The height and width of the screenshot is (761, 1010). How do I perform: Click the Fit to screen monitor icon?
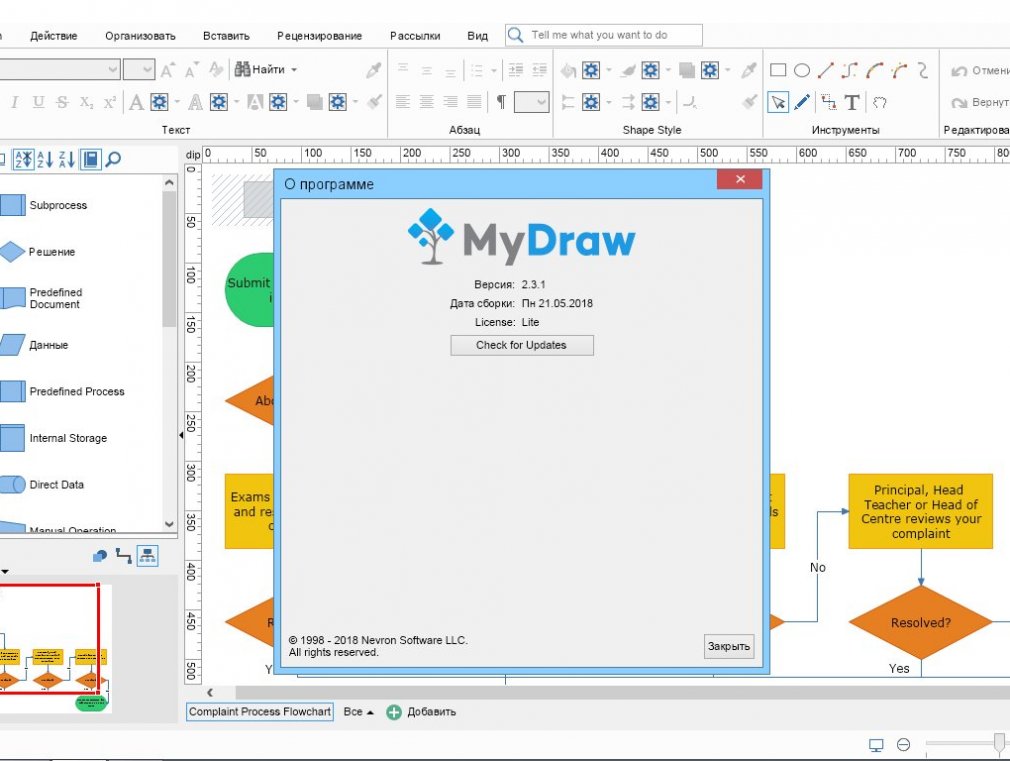click(x=876, y=745)
